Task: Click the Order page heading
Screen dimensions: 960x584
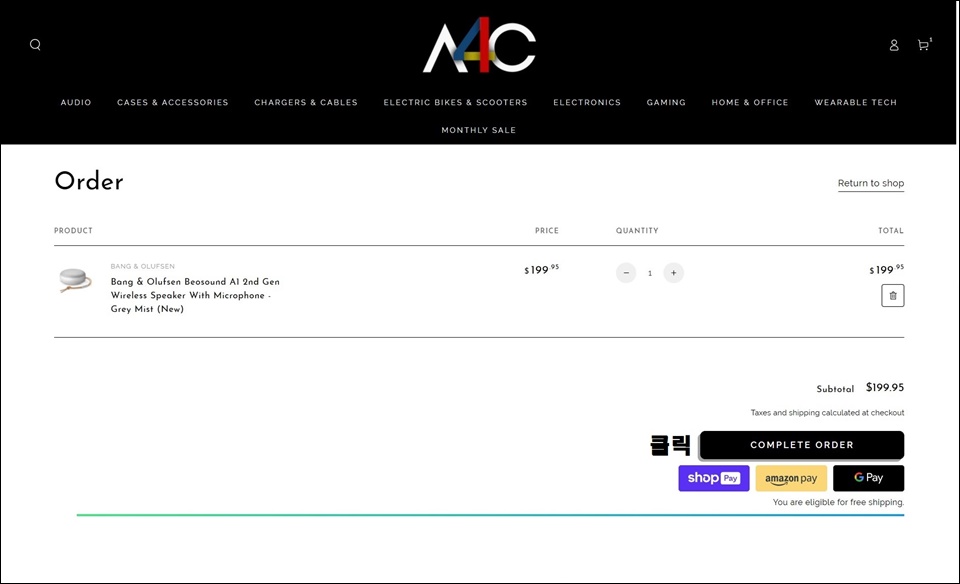Action: 89,181
